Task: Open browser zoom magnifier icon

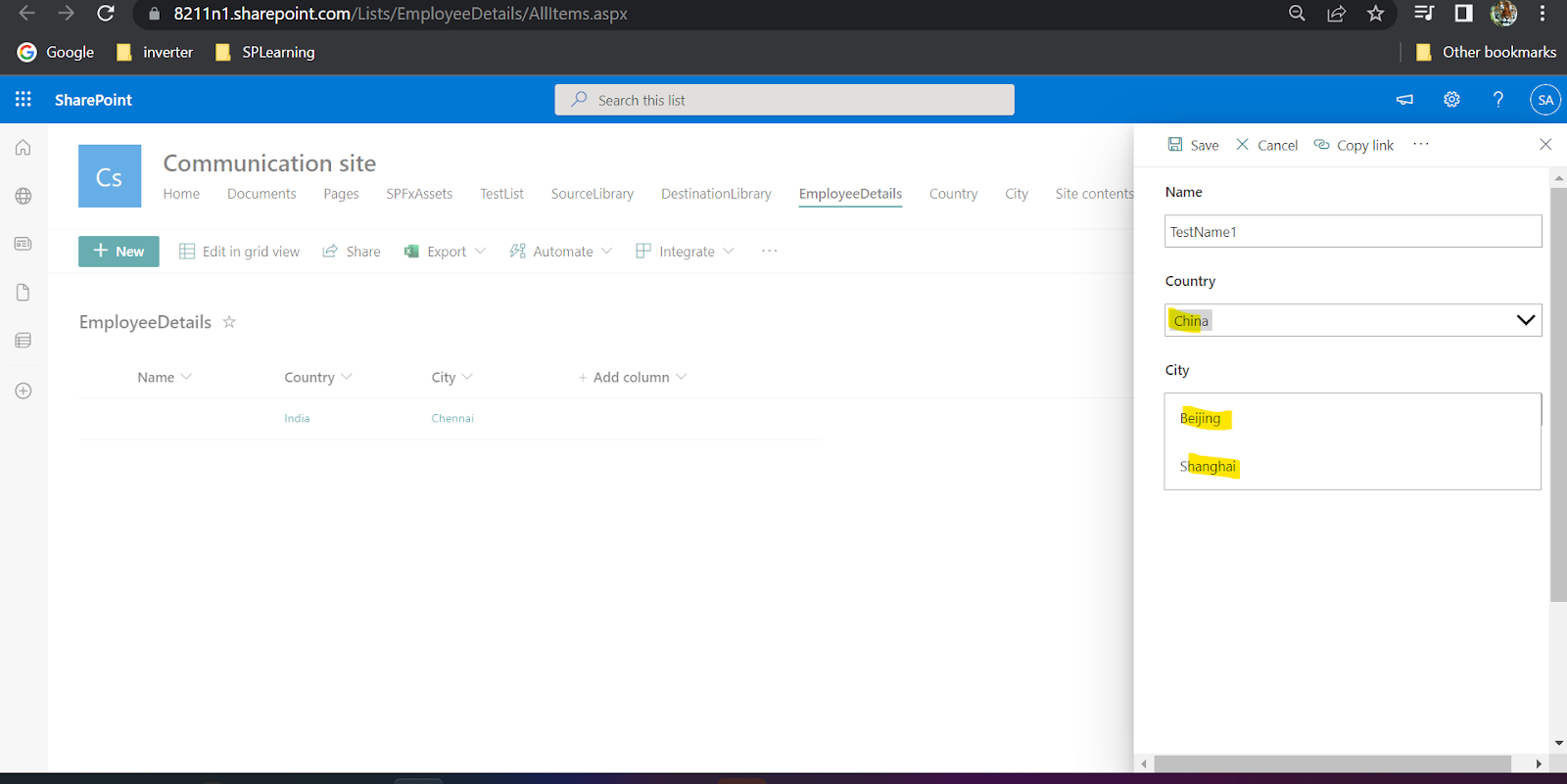Action: 1297,14
